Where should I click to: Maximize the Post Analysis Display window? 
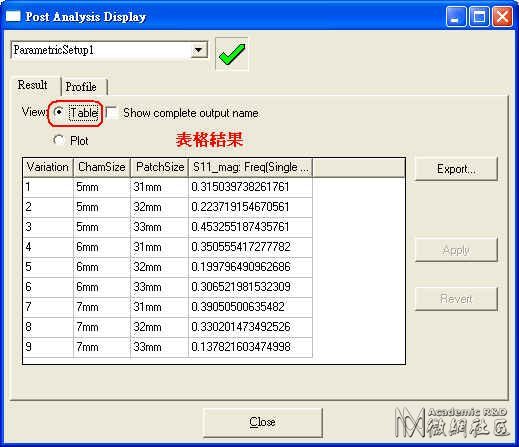[479, 17]
